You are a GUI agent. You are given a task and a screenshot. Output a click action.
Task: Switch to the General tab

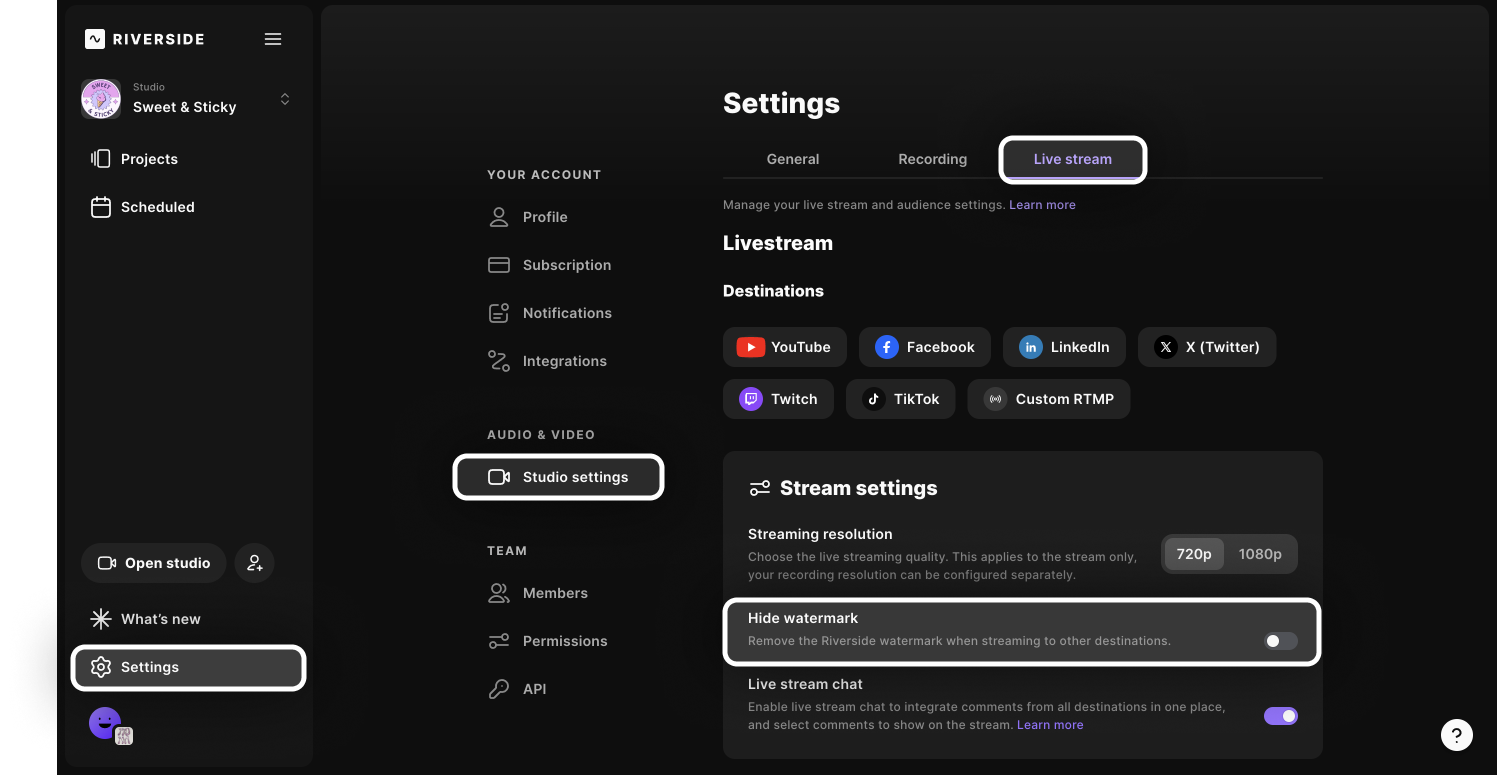click(793, 159)
